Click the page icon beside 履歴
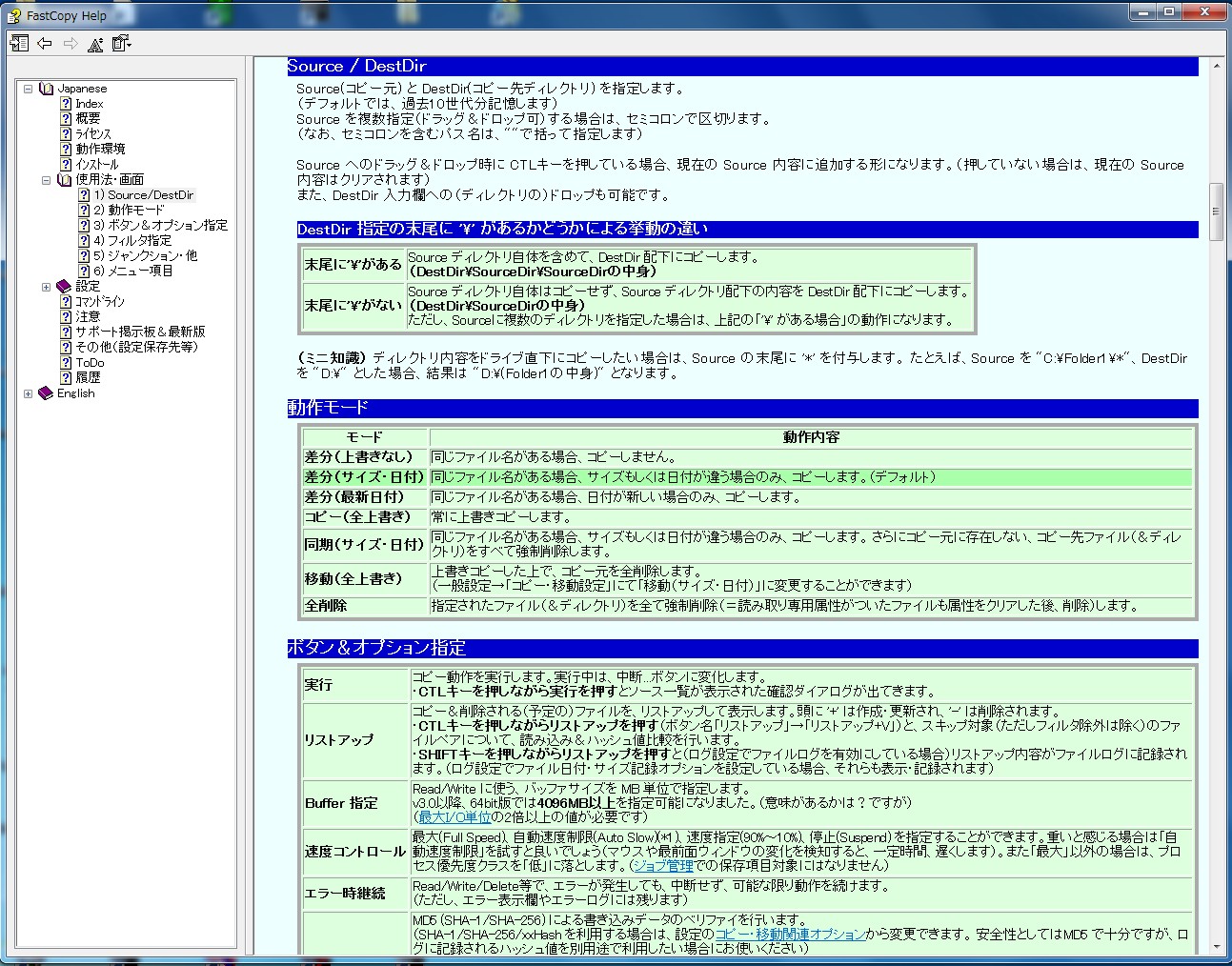This screenshot has width=1232, height=966. [66, 377]
